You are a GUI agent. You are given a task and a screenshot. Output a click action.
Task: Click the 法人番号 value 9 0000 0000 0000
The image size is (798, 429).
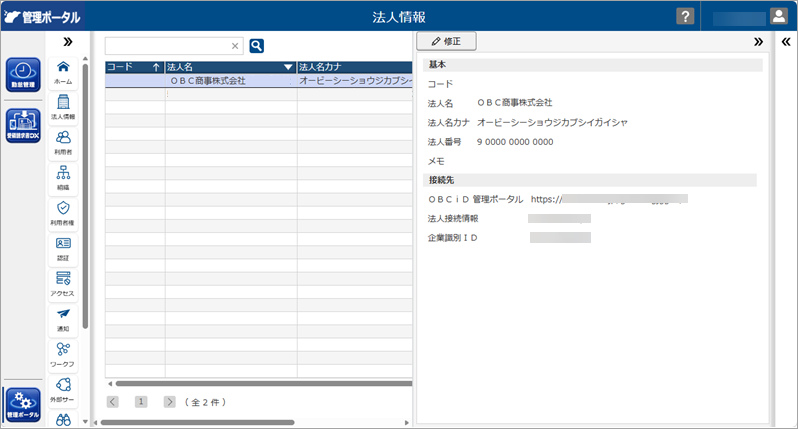[x=515, y=142]
